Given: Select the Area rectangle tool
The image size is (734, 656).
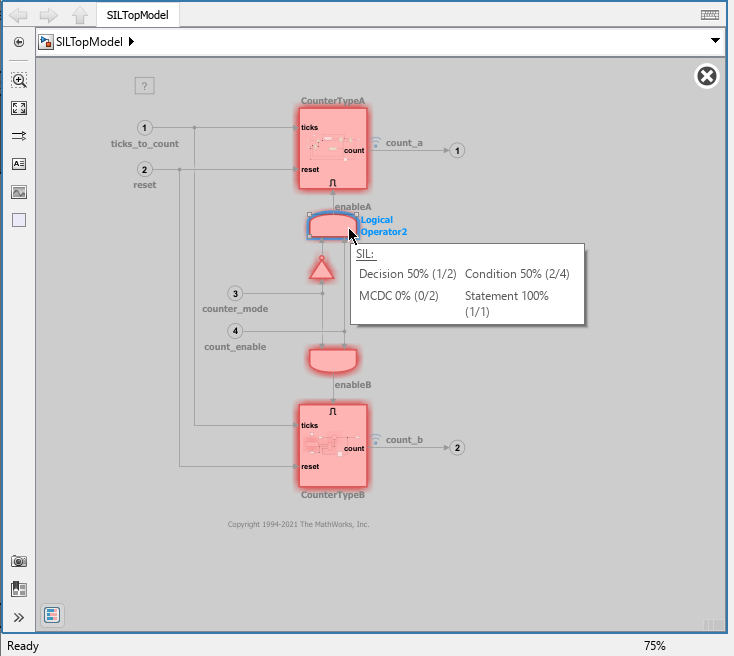Looking at the screenshot, I should pyautogui.click(x=19, y=220).
